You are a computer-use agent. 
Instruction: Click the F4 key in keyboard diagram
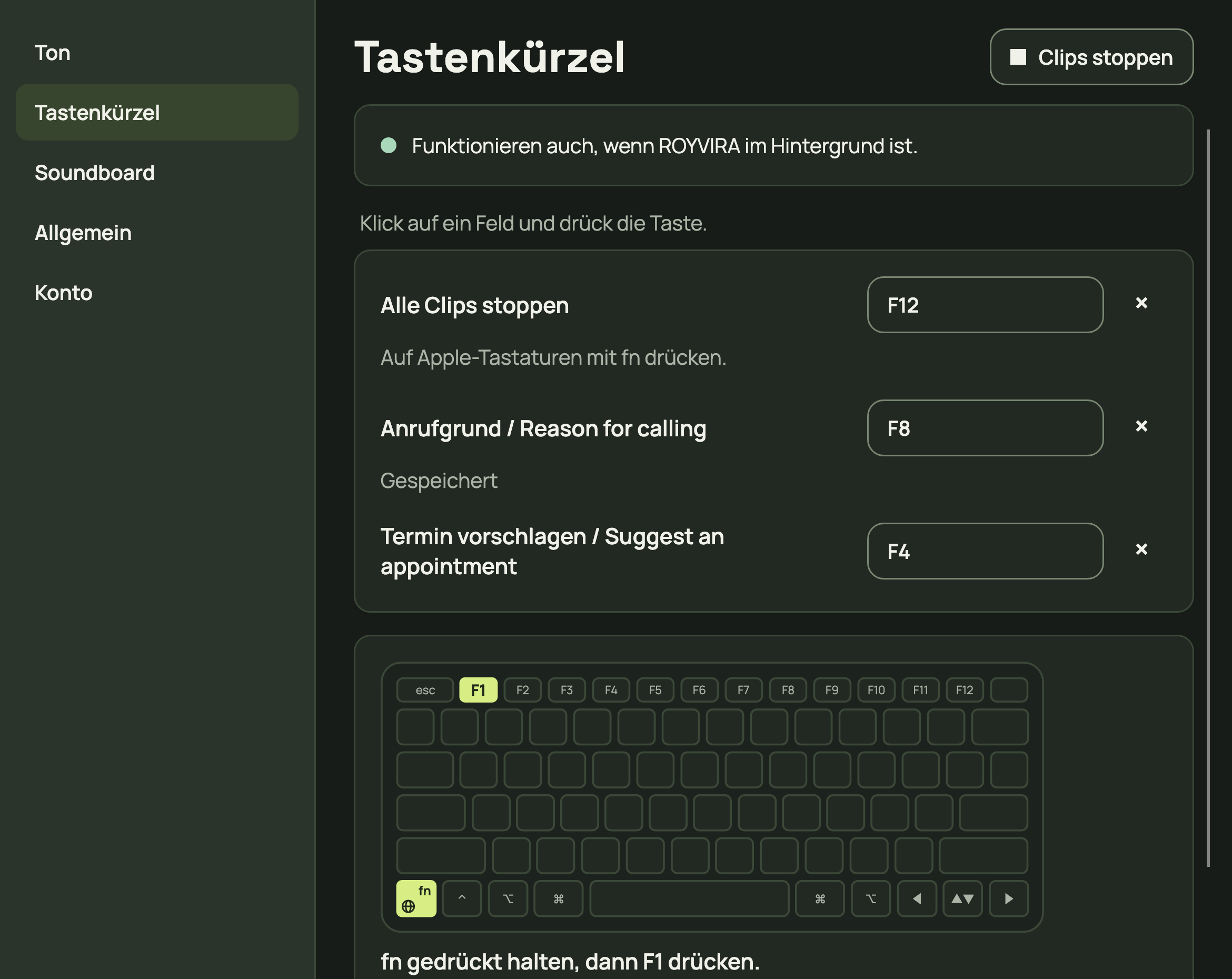point(611,690)
